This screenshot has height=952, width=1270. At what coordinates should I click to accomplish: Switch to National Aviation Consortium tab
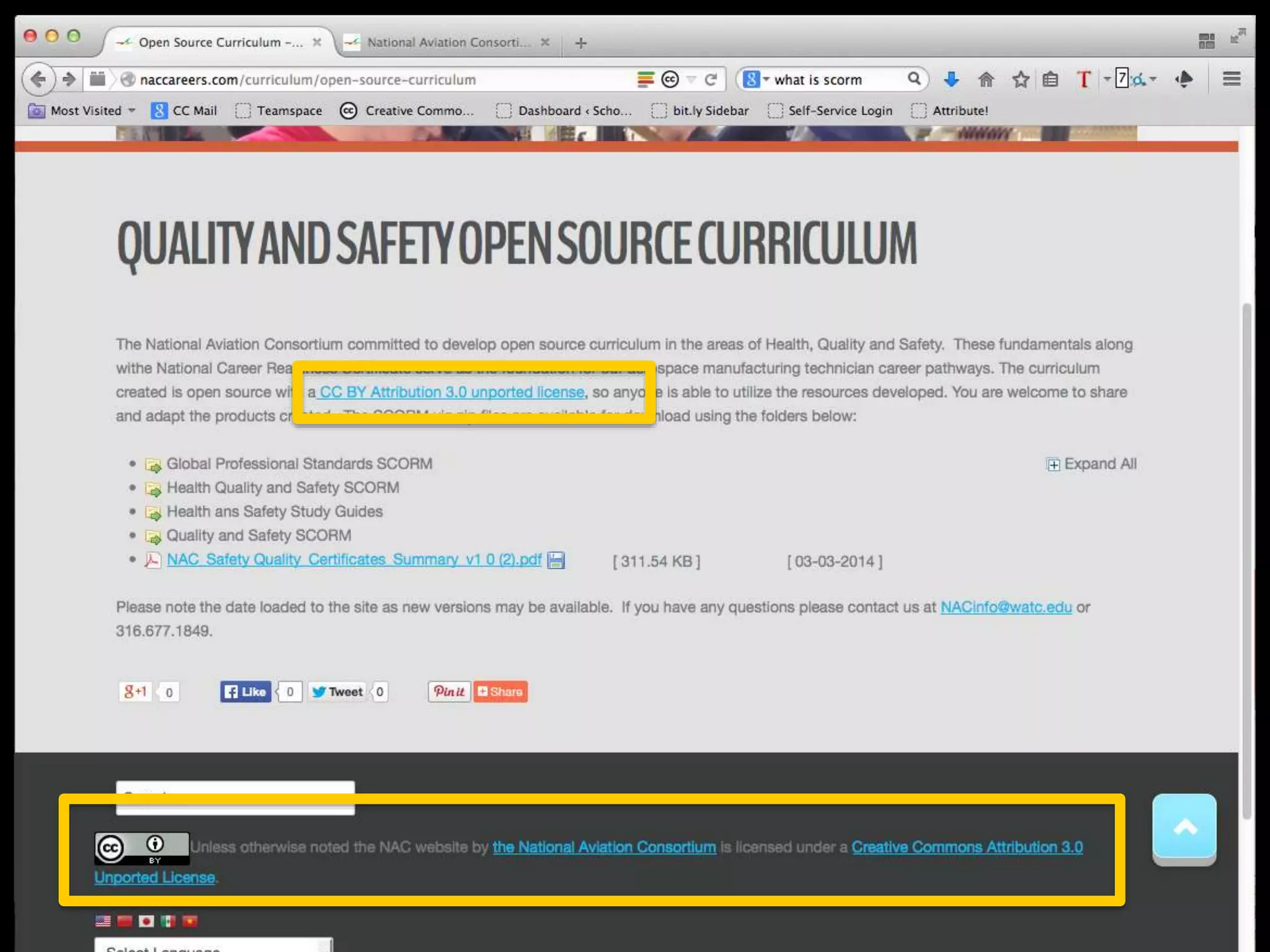click(448, 42)
